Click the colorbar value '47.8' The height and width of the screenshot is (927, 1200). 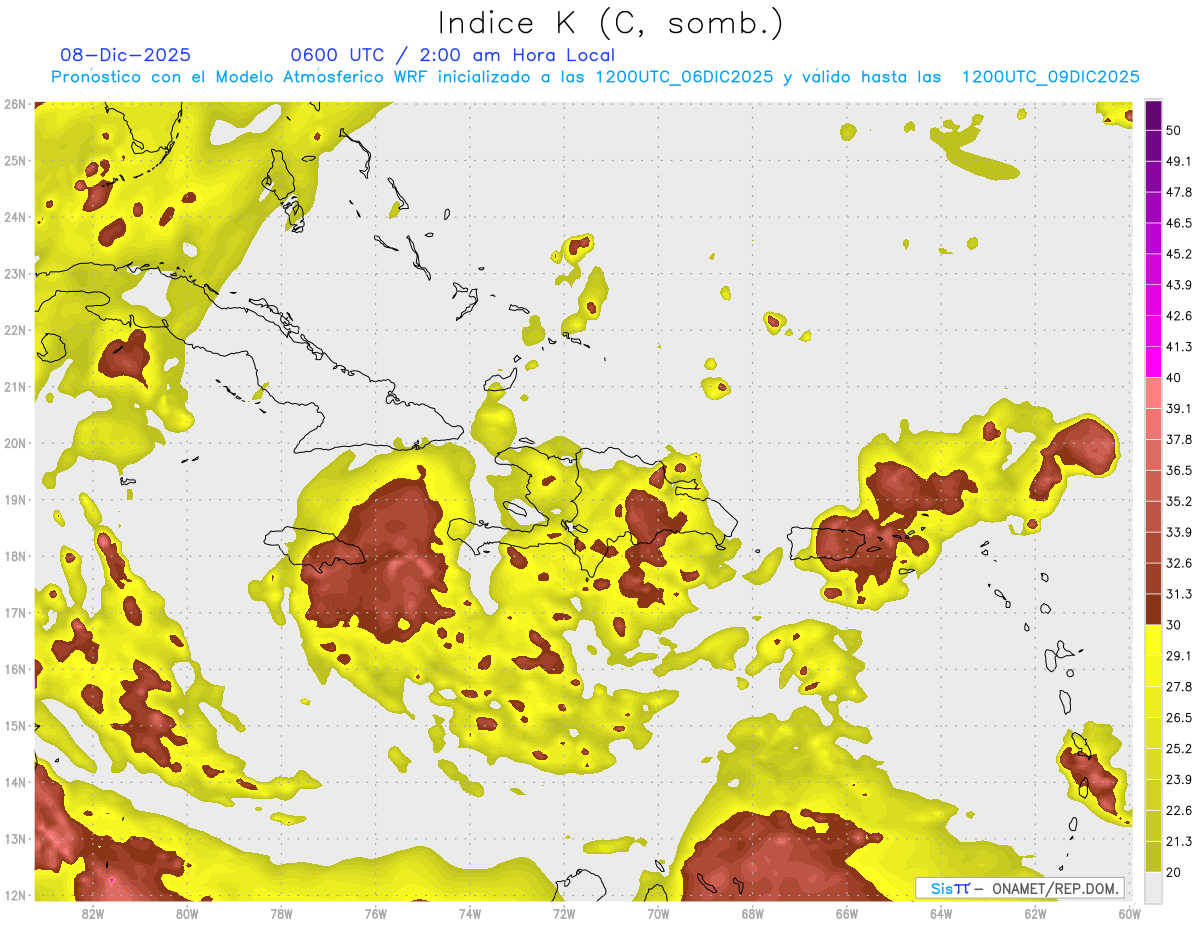[1179, 192]
